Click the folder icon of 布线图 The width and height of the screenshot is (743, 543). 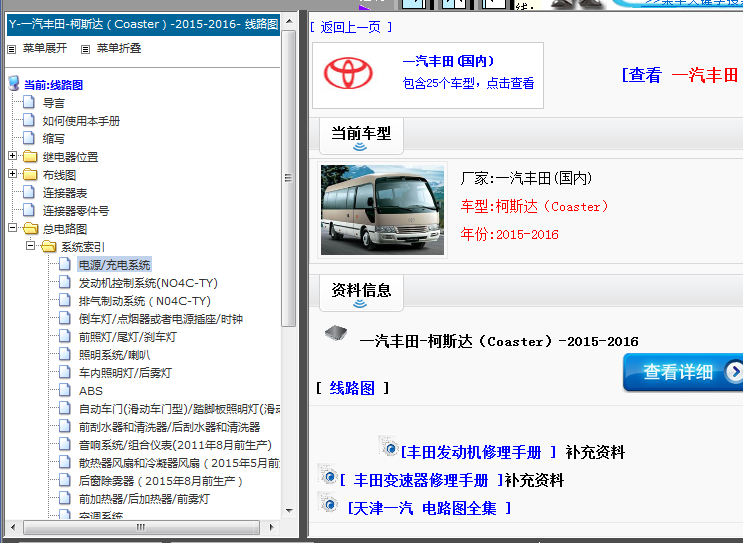pos(30,174)
